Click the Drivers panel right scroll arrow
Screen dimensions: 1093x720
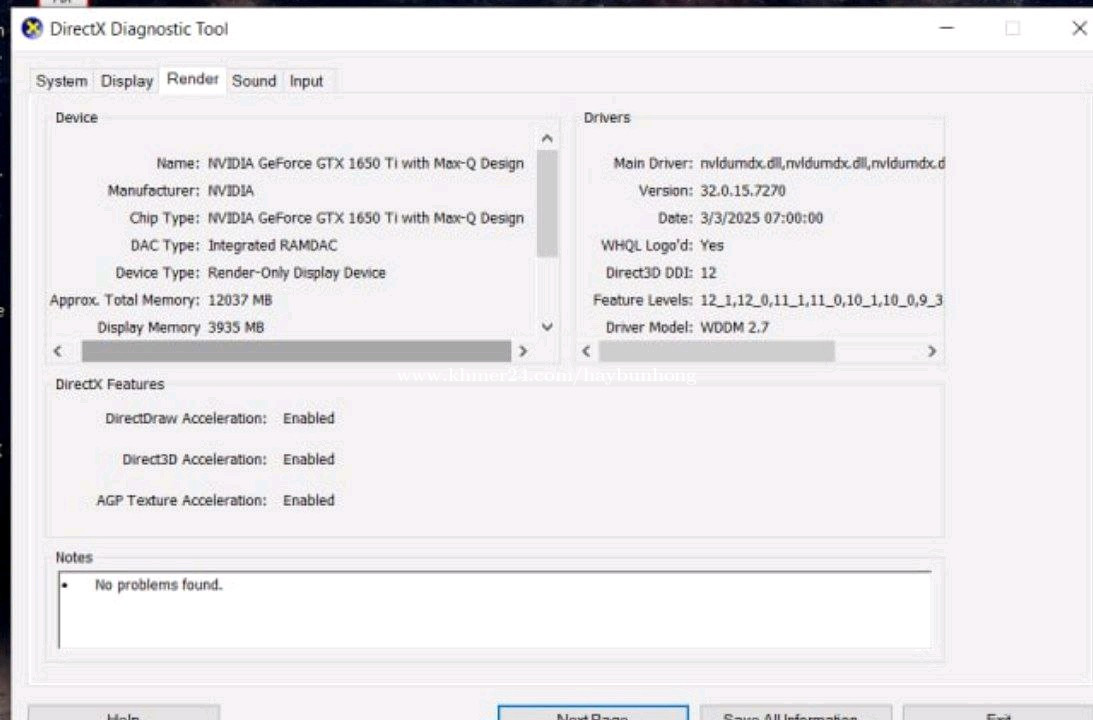[932, 351]
